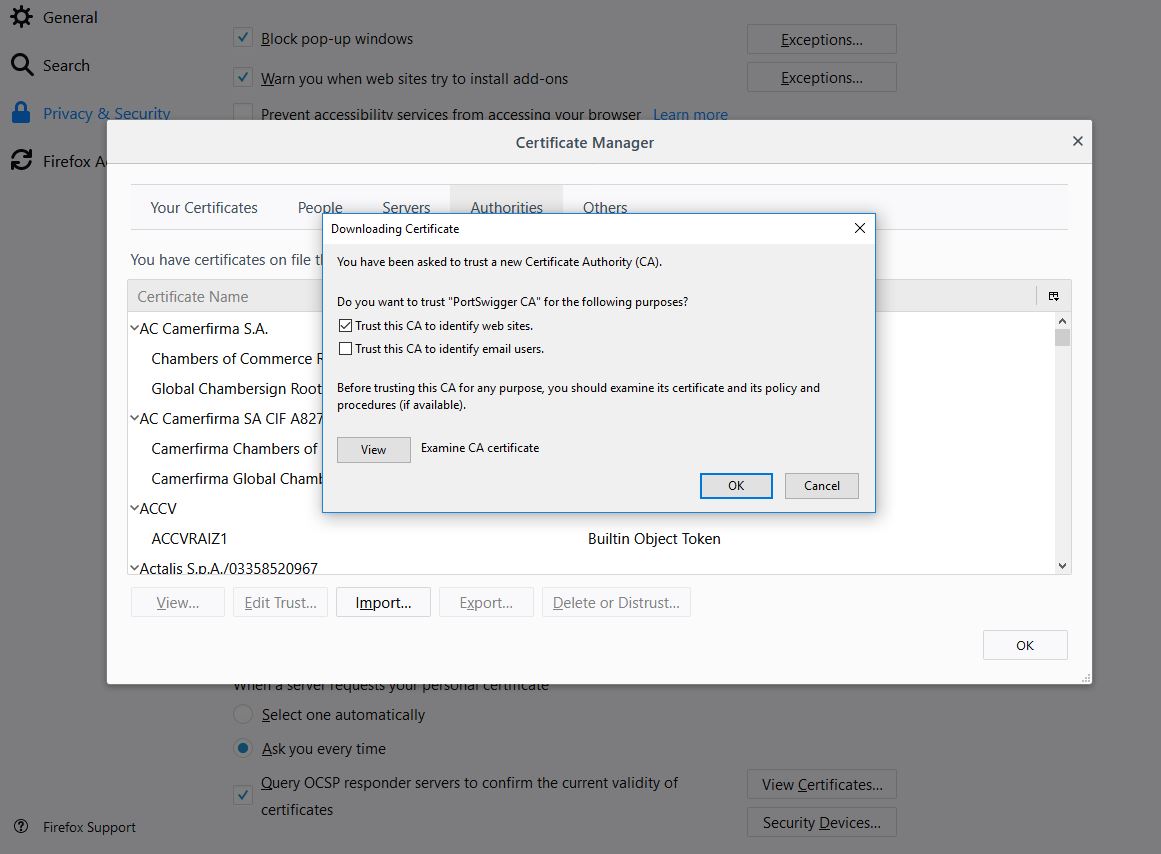Open General settings gear icon
The height and width of the screenshot is (854, 1161).
21,16
